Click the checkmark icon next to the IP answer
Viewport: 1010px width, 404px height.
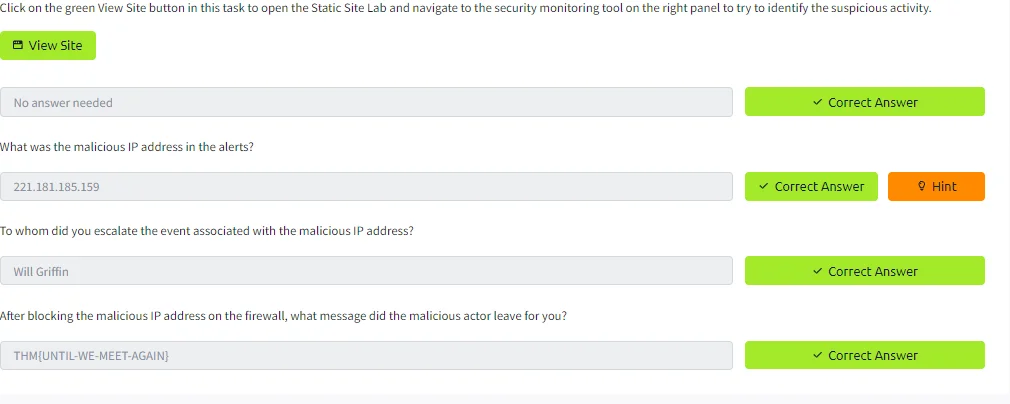[763, 186]
